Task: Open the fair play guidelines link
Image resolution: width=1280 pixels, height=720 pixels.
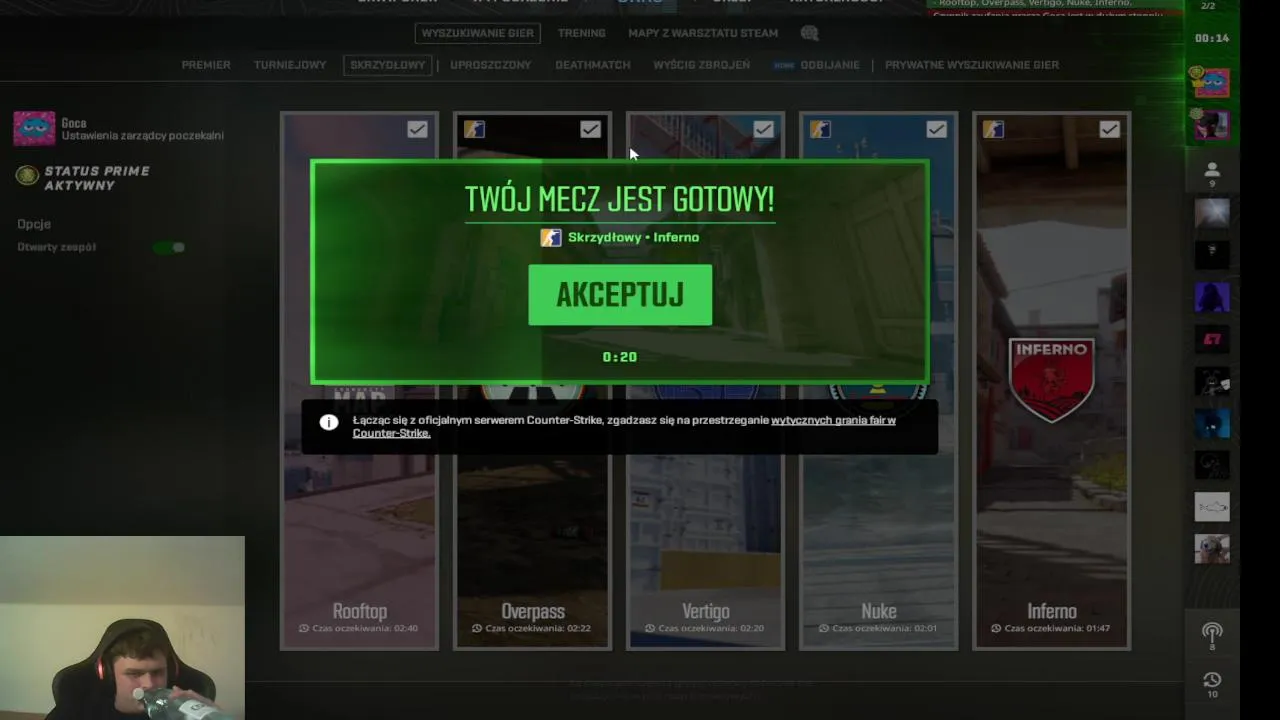Action: (624, 427)
